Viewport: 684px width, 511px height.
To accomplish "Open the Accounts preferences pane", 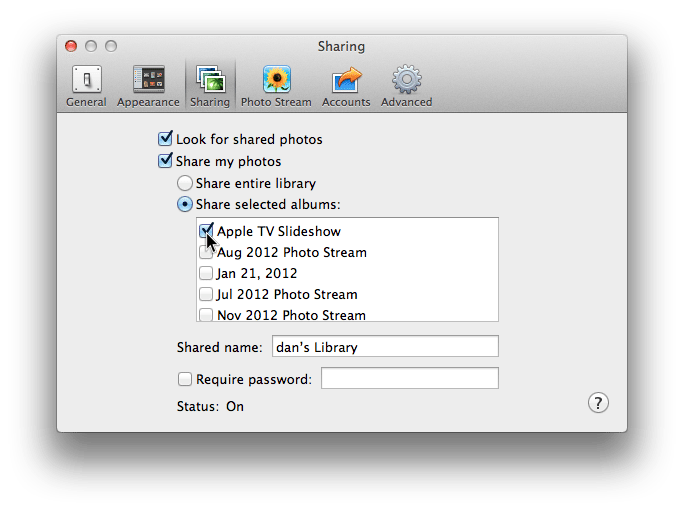I will [346, 86].
